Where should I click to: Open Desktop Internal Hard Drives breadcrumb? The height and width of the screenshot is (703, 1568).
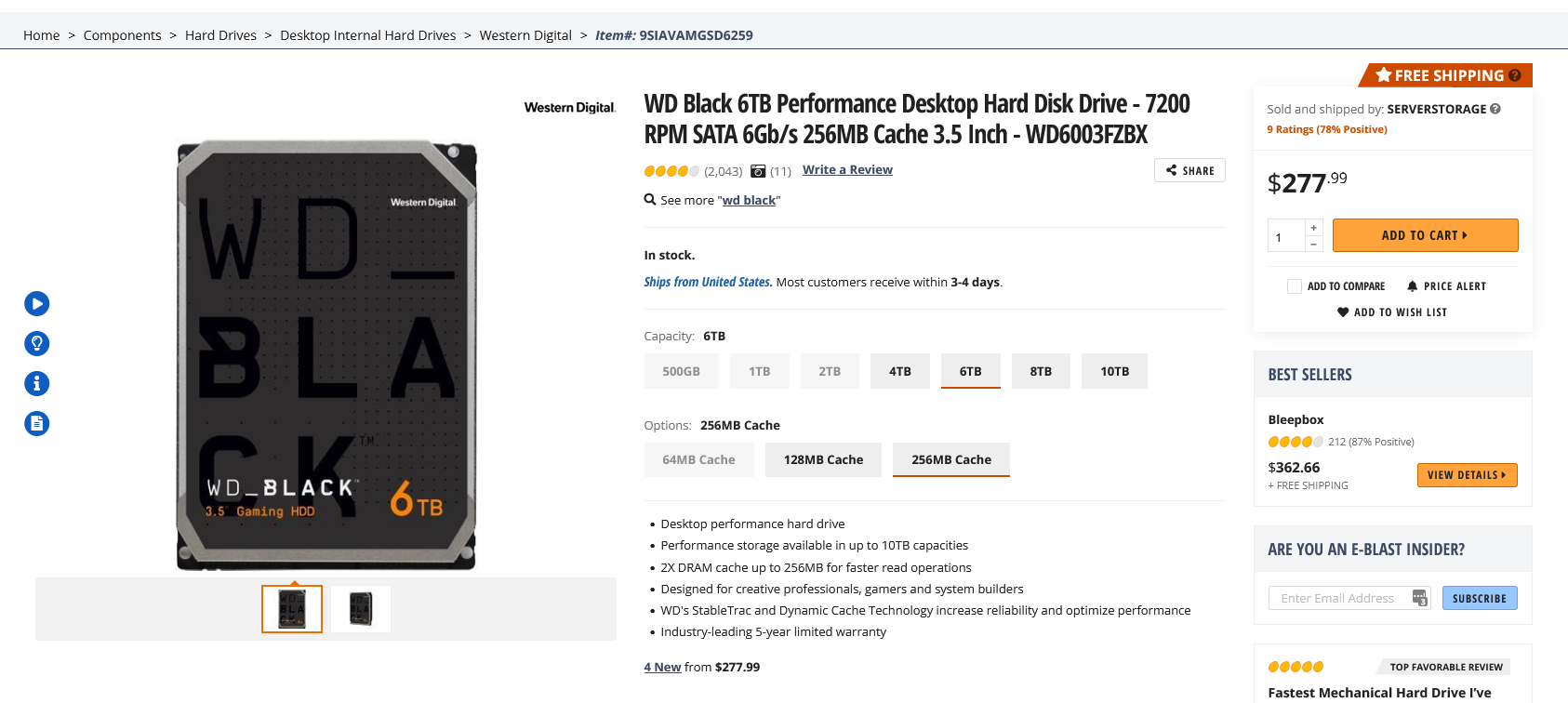tap(367, 35)
